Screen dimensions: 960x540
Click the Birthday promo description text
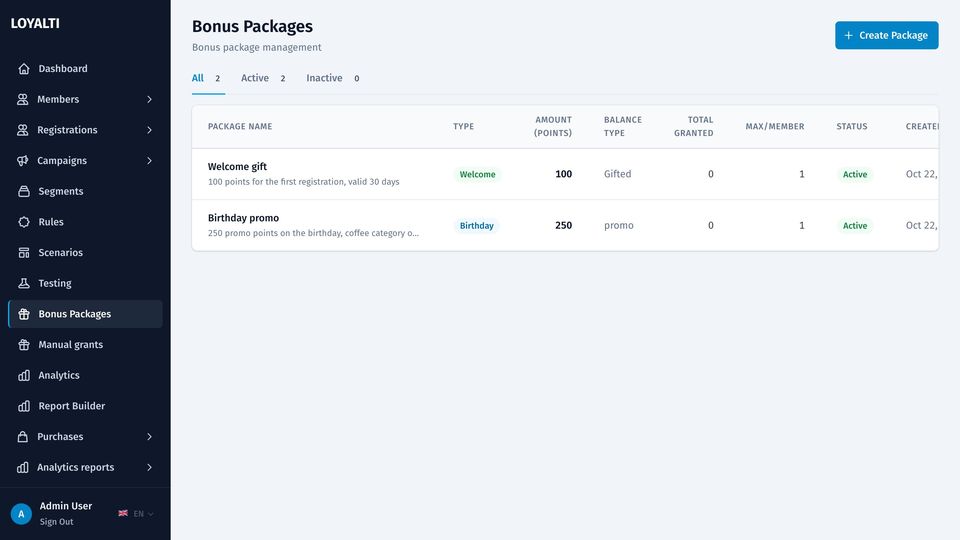click(313, 233)
